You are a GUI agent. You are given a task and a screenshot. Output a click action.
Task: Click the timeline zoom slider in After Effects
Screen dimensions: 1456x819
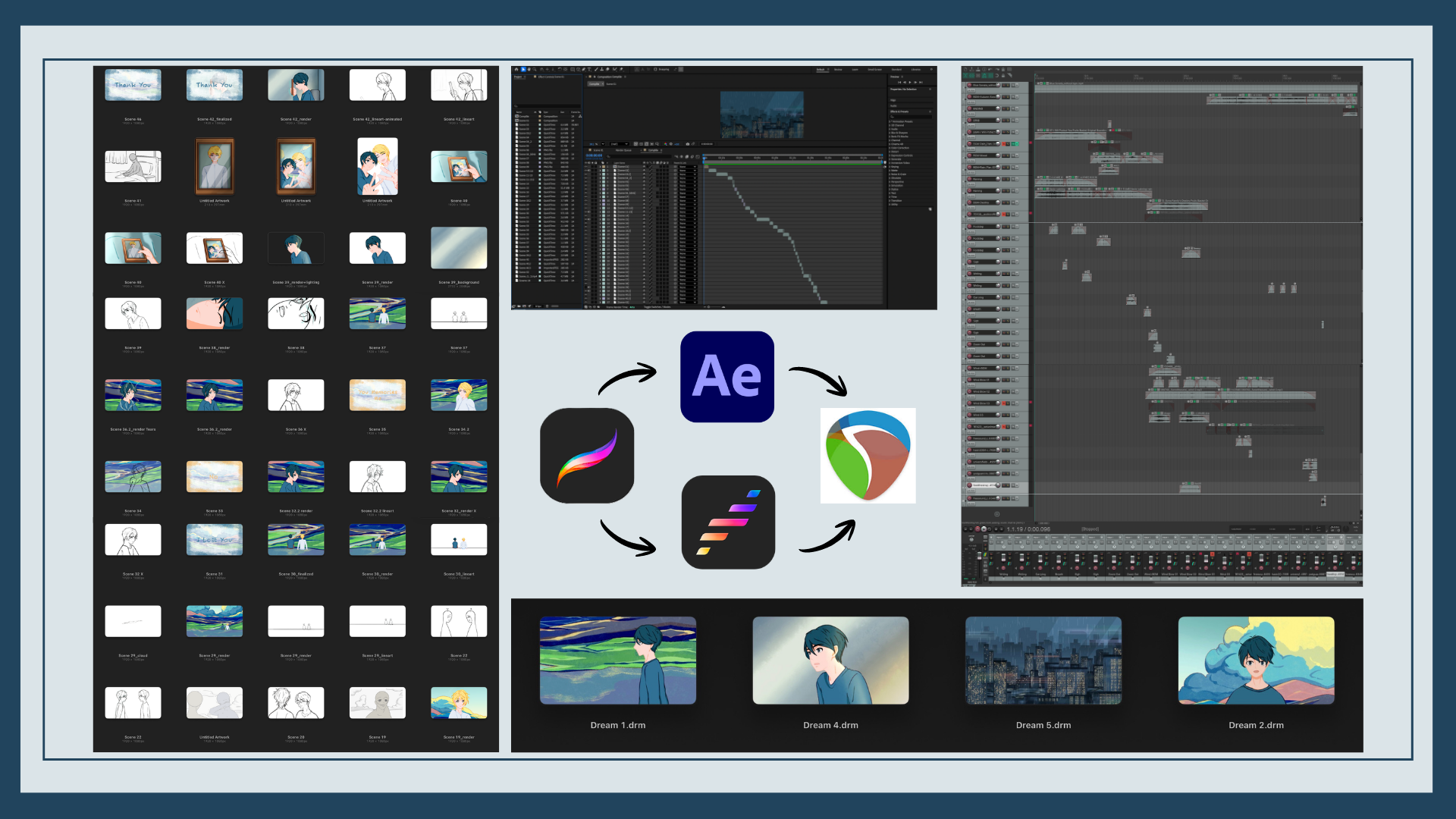(x=713, y=307)
